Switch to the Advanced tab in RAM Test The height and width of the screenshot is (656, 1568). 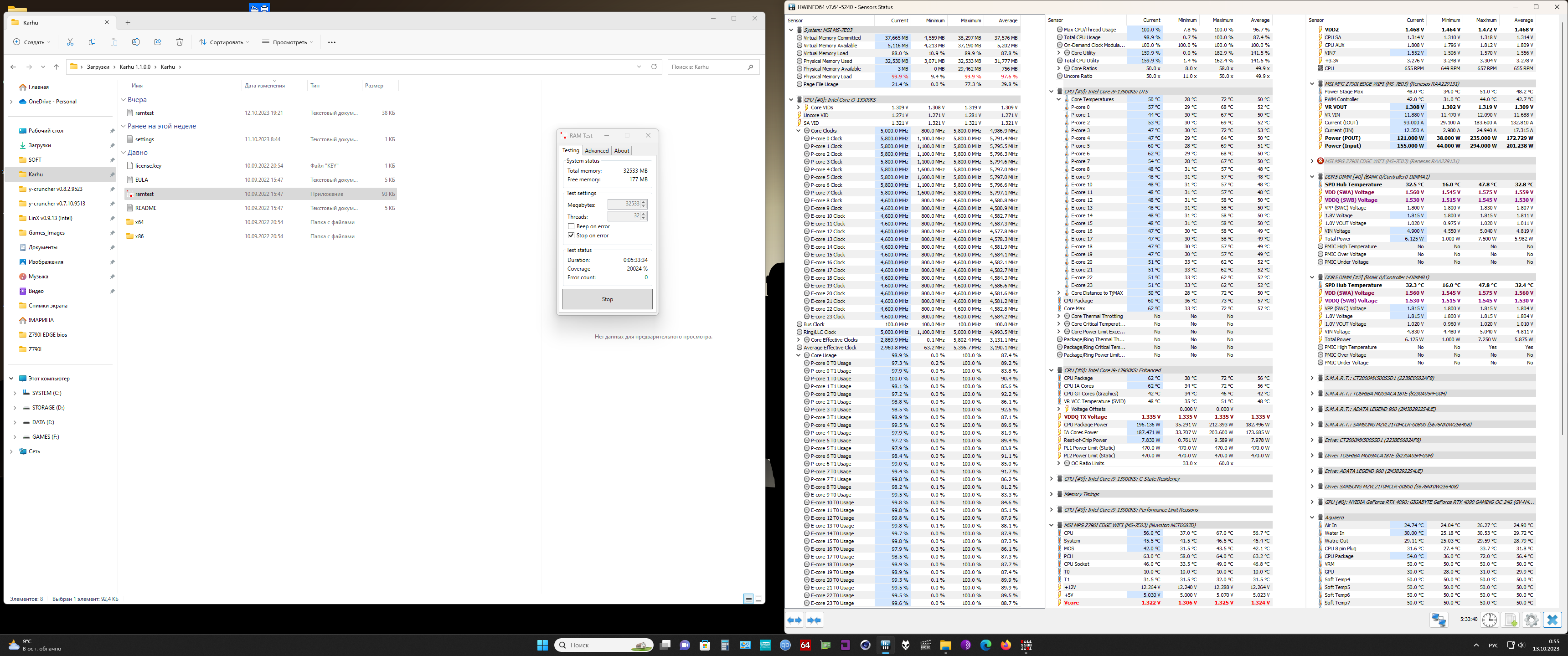click(597, 151)
